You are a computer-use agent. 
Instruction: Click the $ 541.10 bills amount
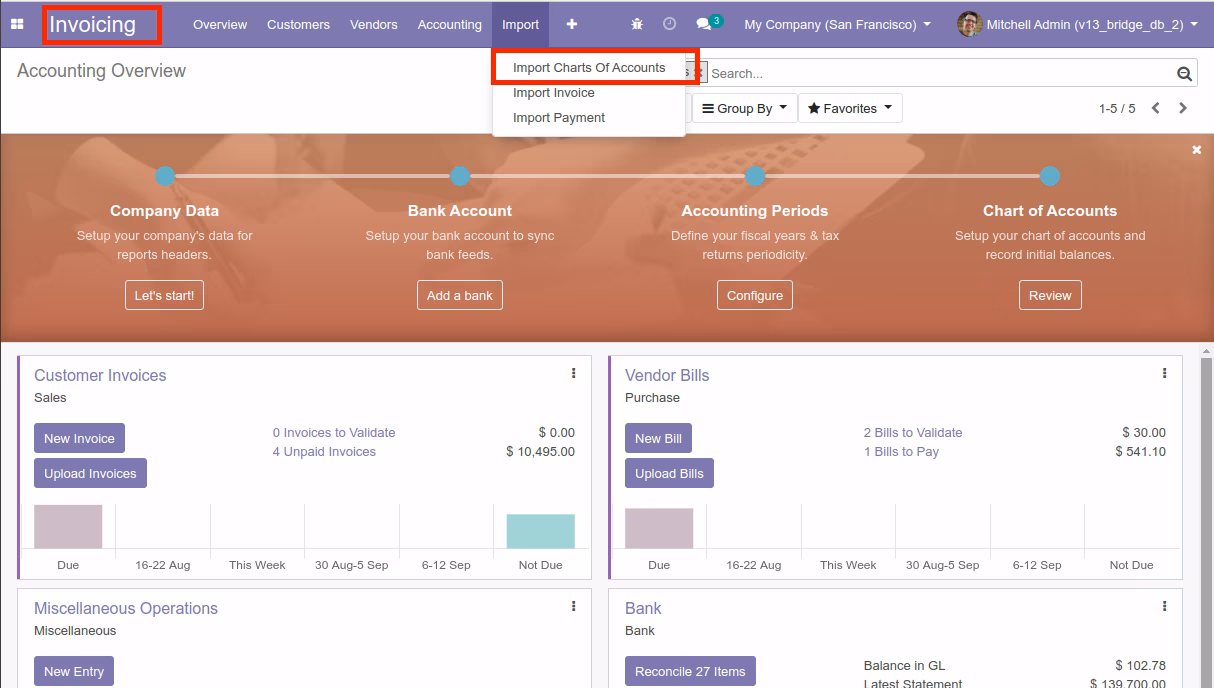click(x=1141, y=452)
